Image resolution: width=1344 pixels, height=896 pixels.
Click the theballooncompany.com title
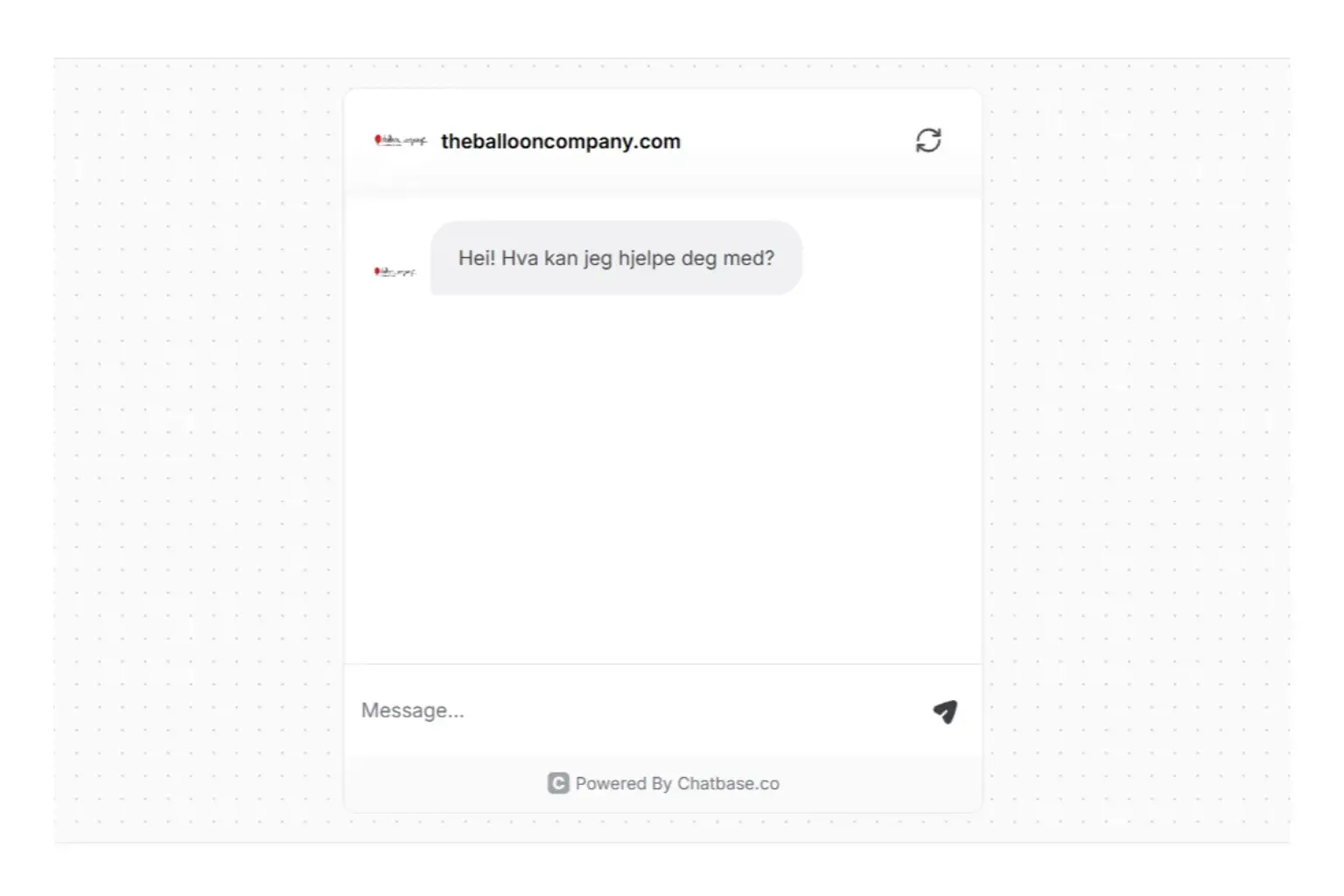[x=561, y=142]
